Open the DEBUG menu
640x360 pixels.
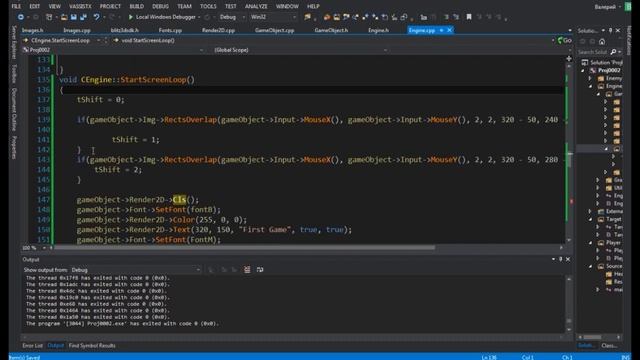coord(160,7)
